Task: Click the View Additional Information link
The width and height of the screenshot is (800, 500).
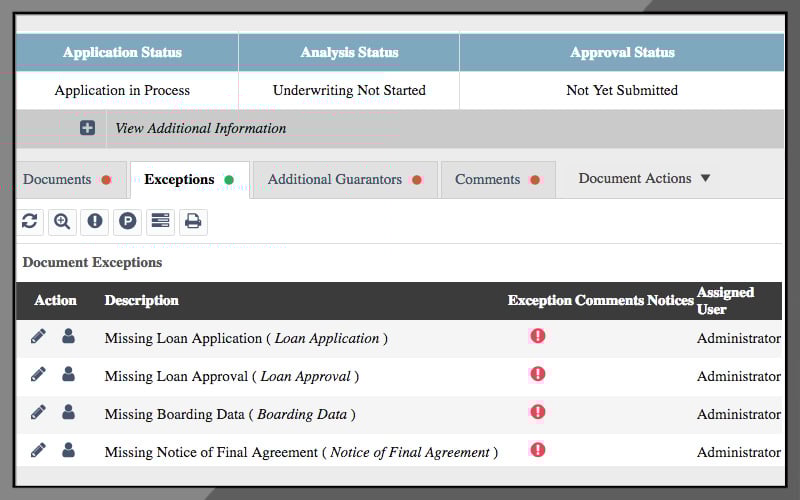Action: [x=200, y=128]
